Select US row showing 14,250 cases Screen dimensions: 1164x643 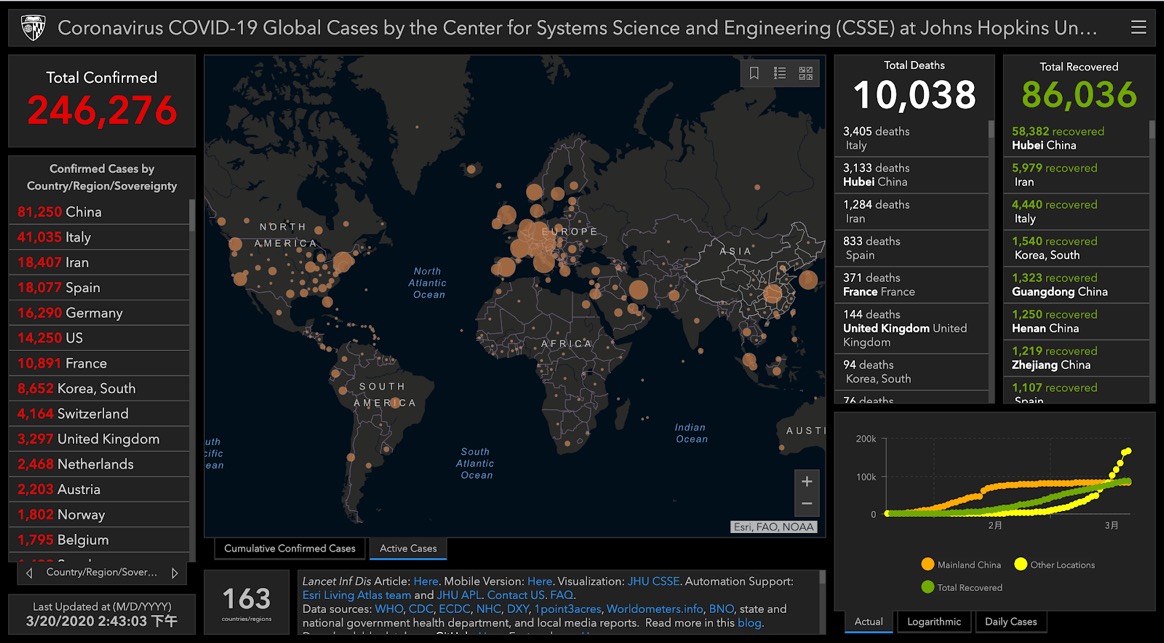[99, 338]
